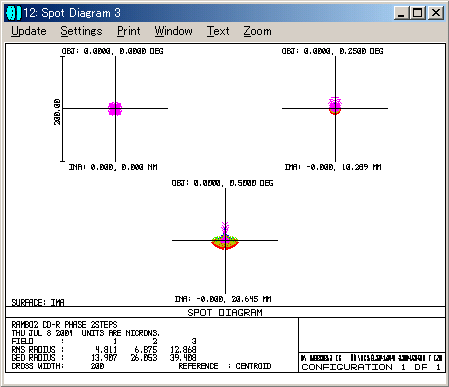Click the 0.2500 DEG field spot
Viewport: 449px width, 387px height.
tap(335, 106)
